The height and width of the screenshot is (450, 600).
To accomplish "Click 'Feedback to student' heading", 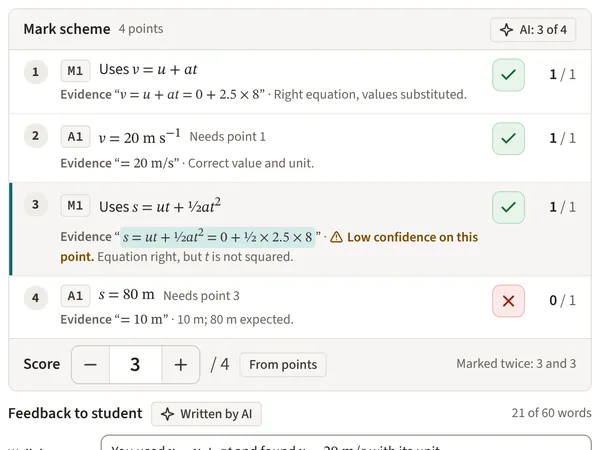I will tap(75, 413).
